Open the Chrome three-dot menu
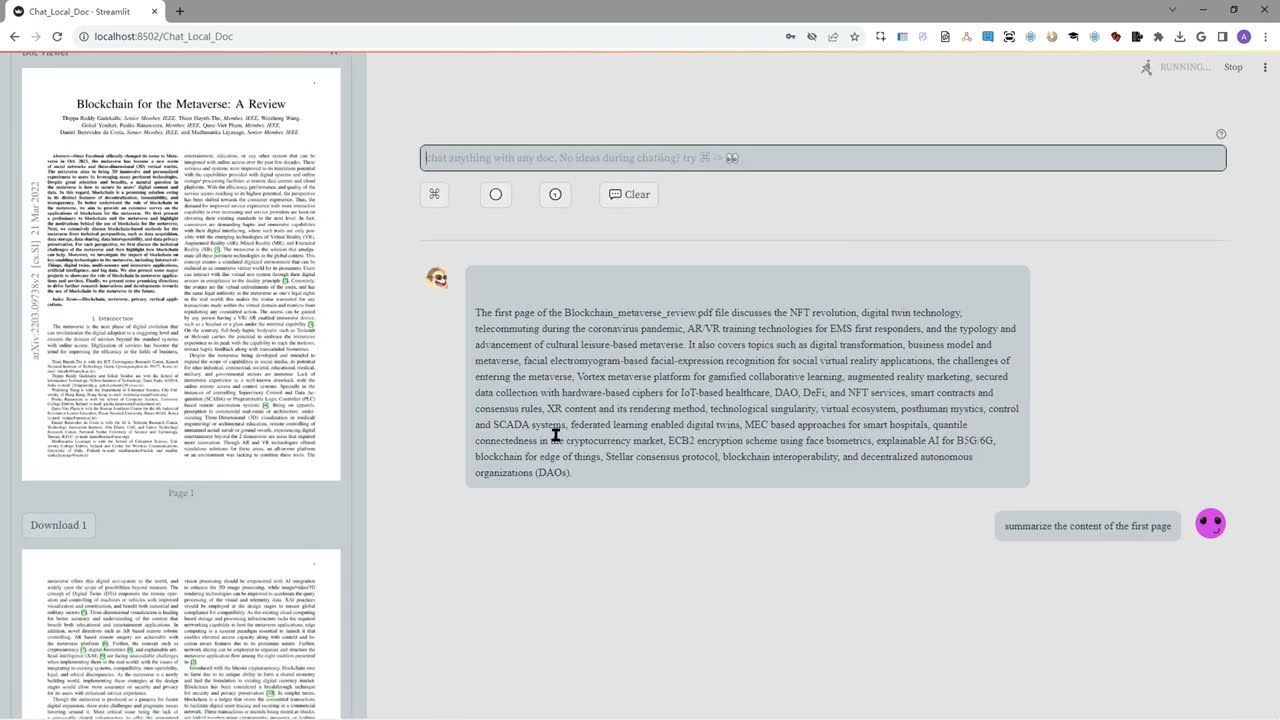Viewport: 1280px width, 720px height. [1265, 37]
